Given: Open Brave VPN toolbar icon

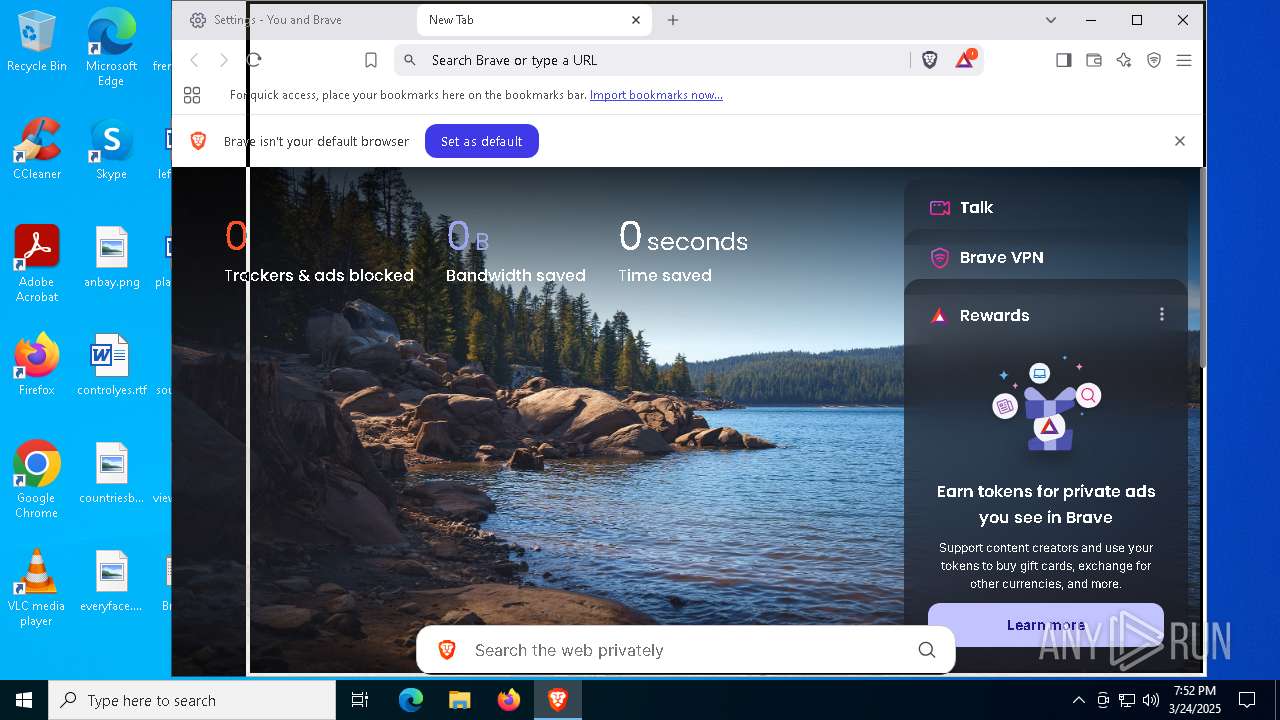Looking at the screenshot, I should point(1154,60).
